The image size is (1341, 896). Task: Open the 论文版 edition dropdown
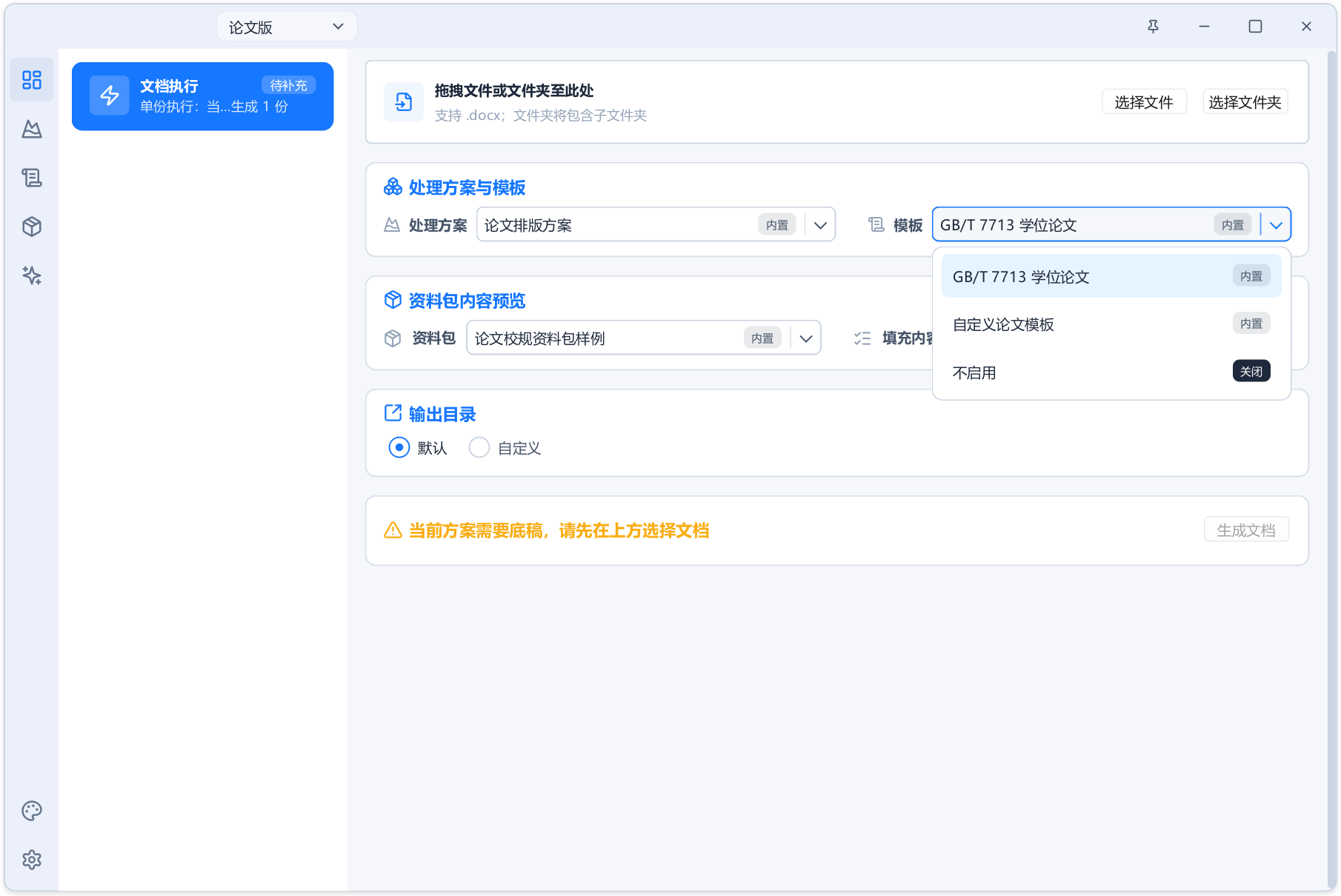(x=287, y=27)
